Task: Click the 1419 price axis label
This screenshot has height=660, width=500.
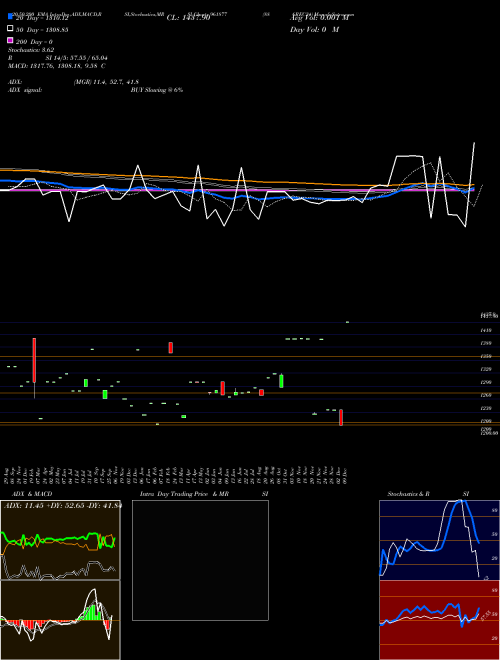Action: (x=486, y=331)
